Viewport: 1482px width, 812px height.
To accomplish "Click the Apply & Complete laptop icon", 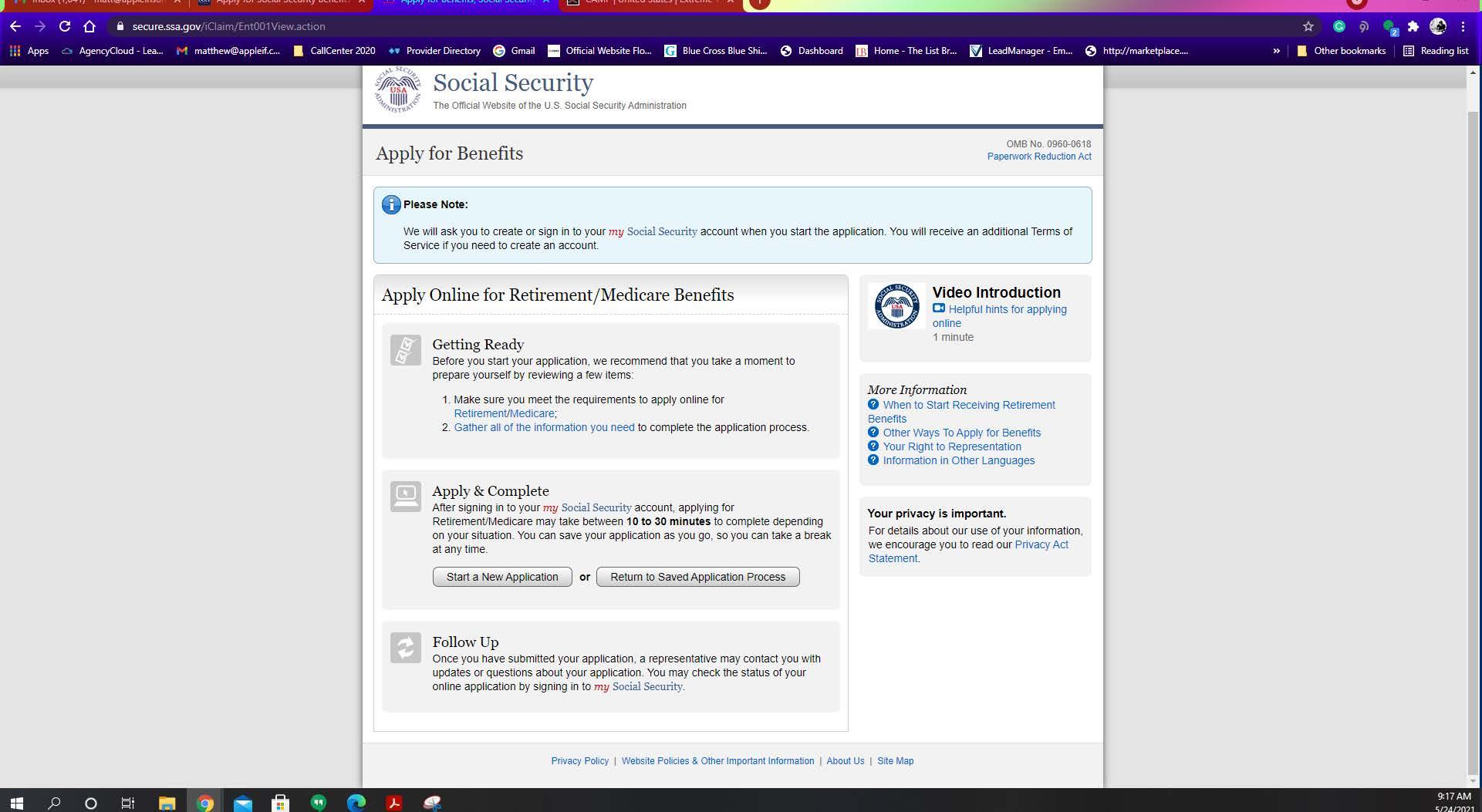I will (406, 497).
